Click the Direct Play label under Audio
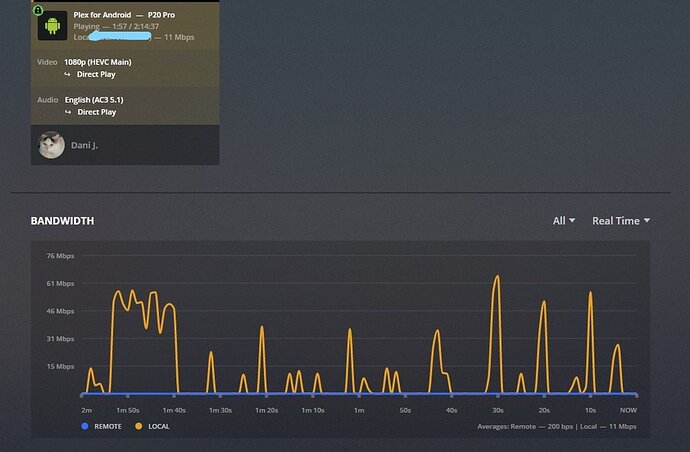Viewport: 690px width, 452px height. pos(97,112)
